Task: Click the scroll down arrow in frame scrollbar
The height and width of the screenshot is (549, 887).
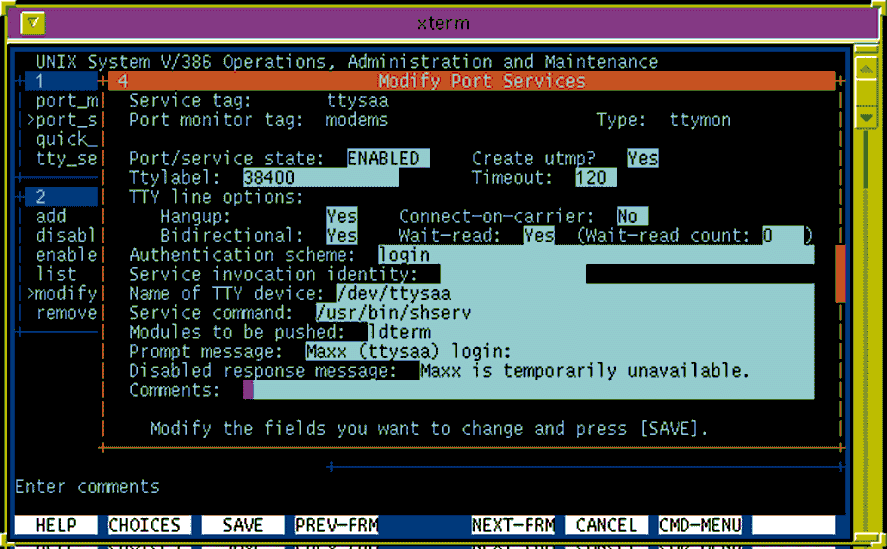Action: point(866,118)
